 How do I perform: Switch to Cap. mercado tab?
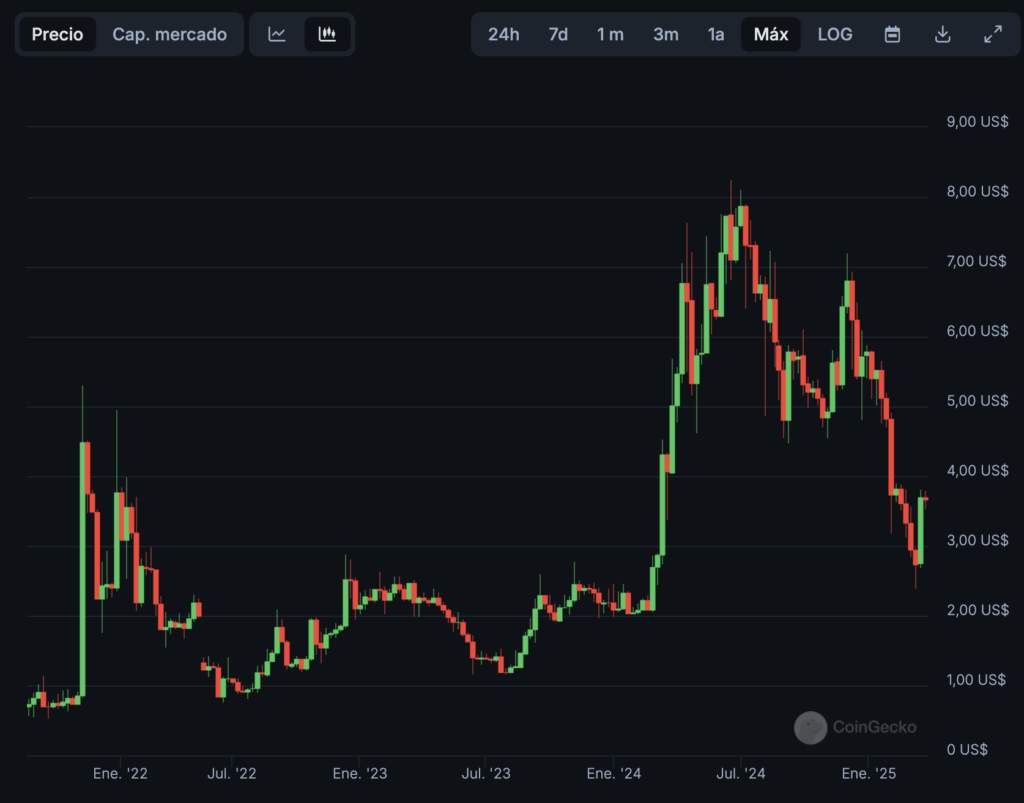(x=169, y=34)
